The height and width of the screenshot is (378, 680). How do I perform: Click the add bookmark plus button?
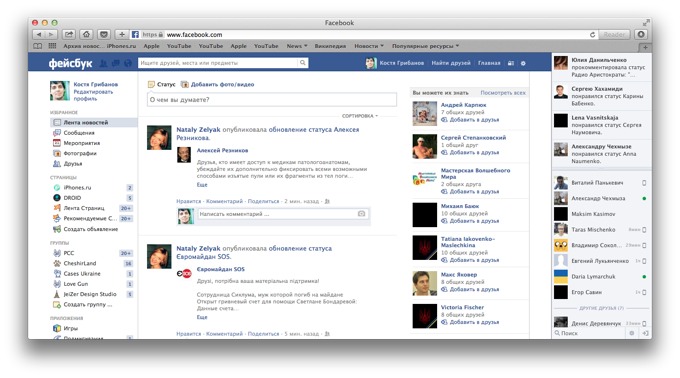(x=122, y=34)
